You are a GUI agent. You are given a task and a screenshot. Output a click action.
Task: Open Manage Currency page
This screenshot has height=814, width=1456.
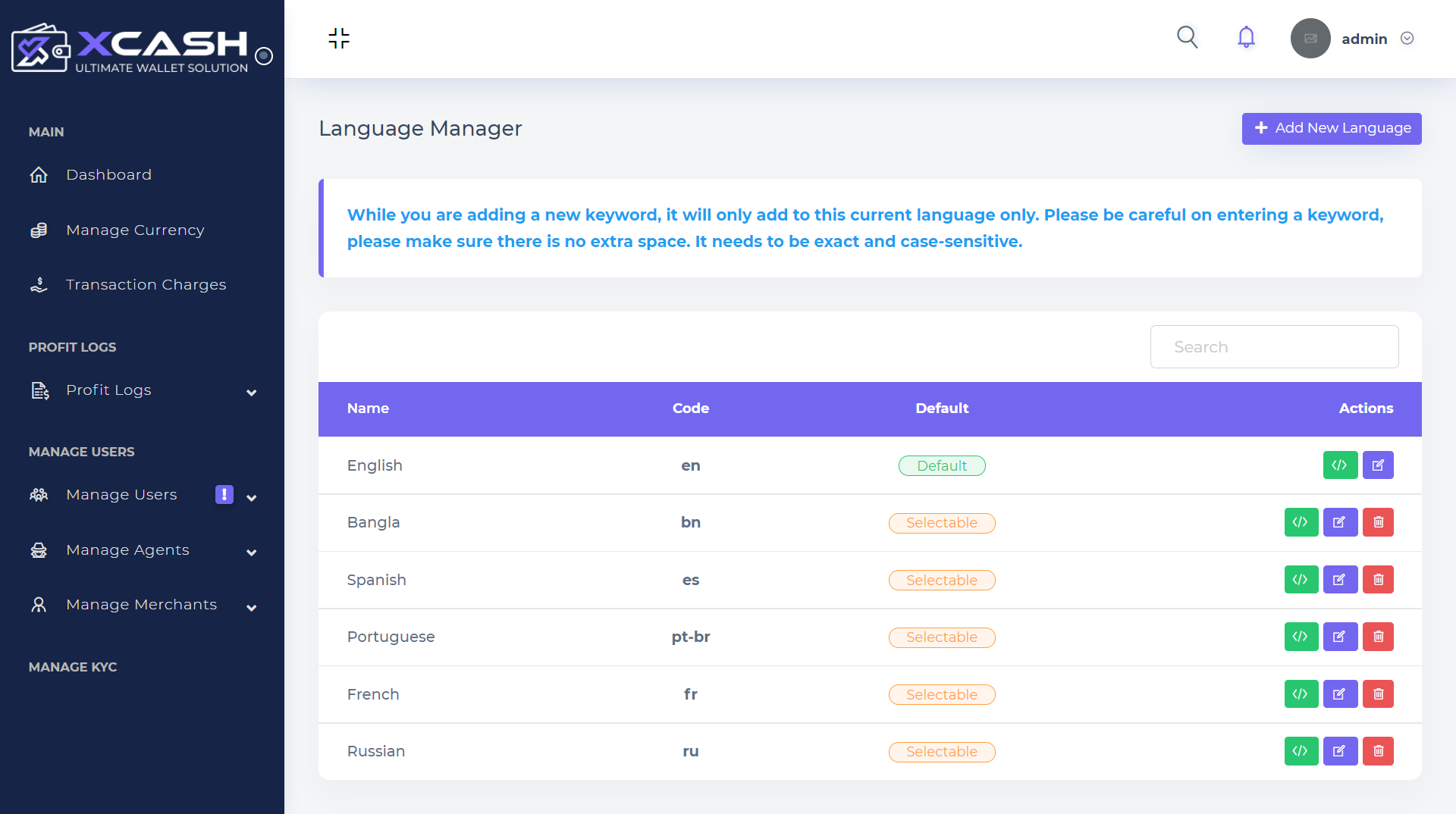135,230
